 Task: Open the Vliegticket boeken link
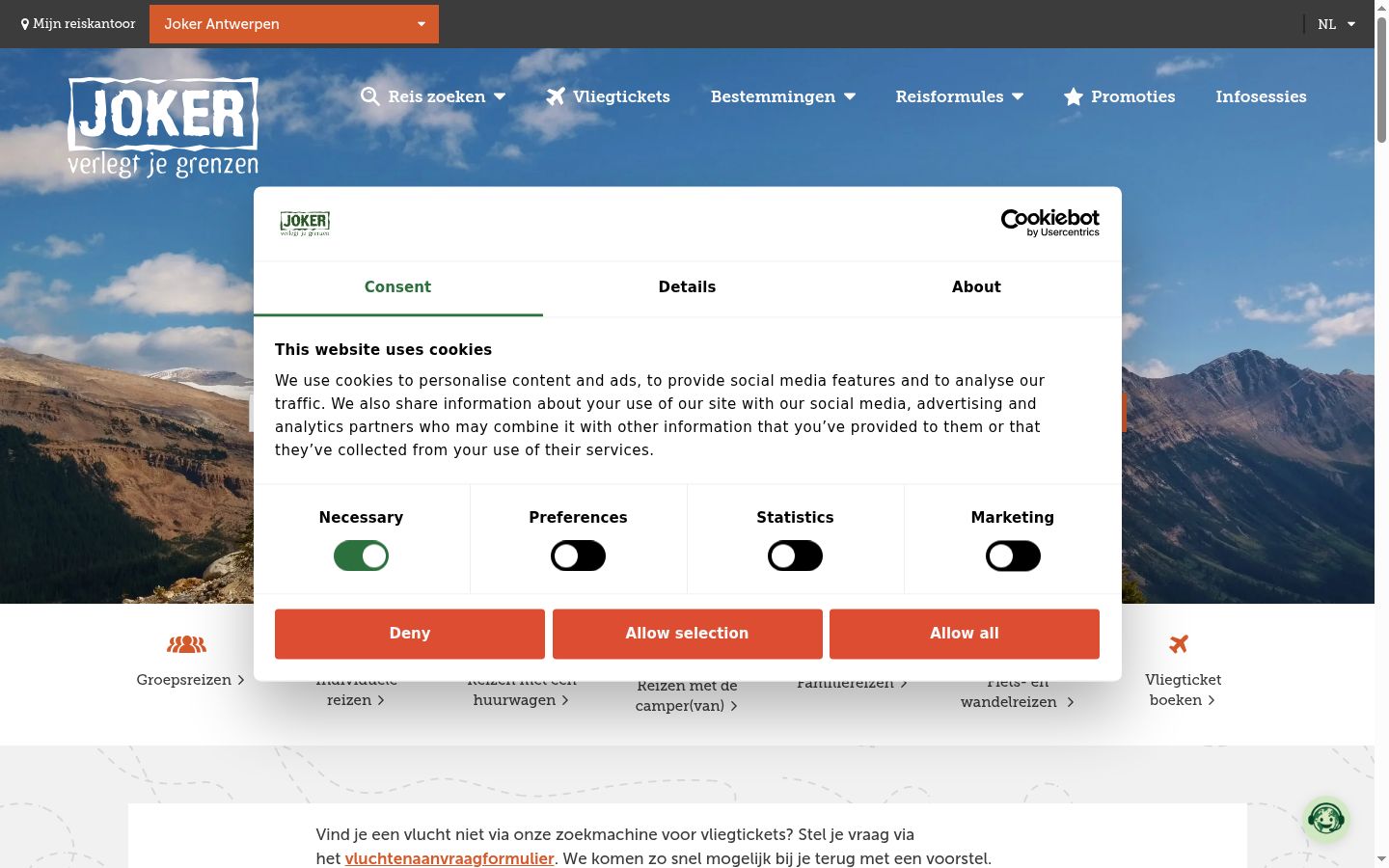point(1183,691)
